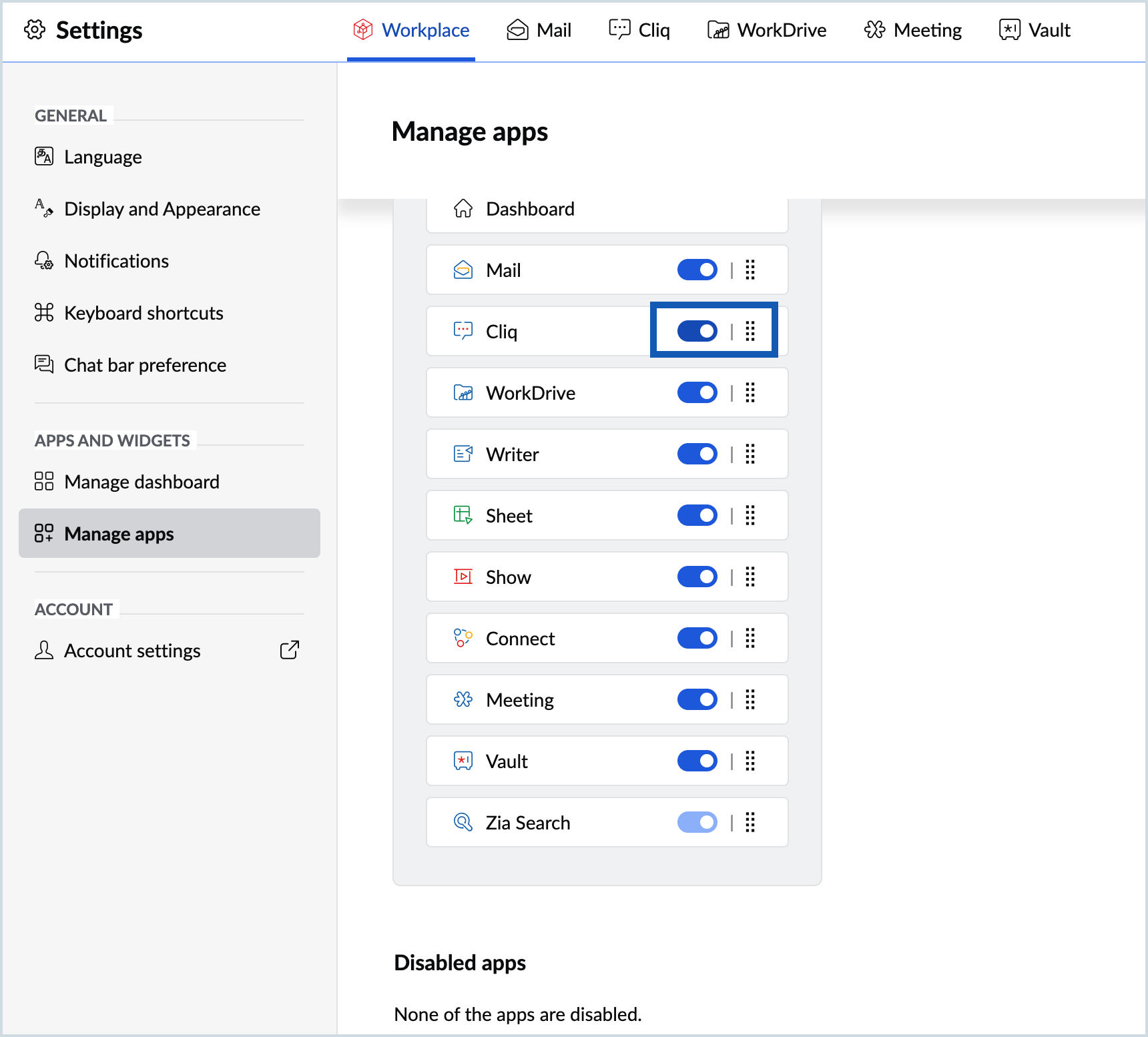This screenshot has height=1037, width=1148.
Task: Click the Chat bar preference icon
Action: point(44,364)
